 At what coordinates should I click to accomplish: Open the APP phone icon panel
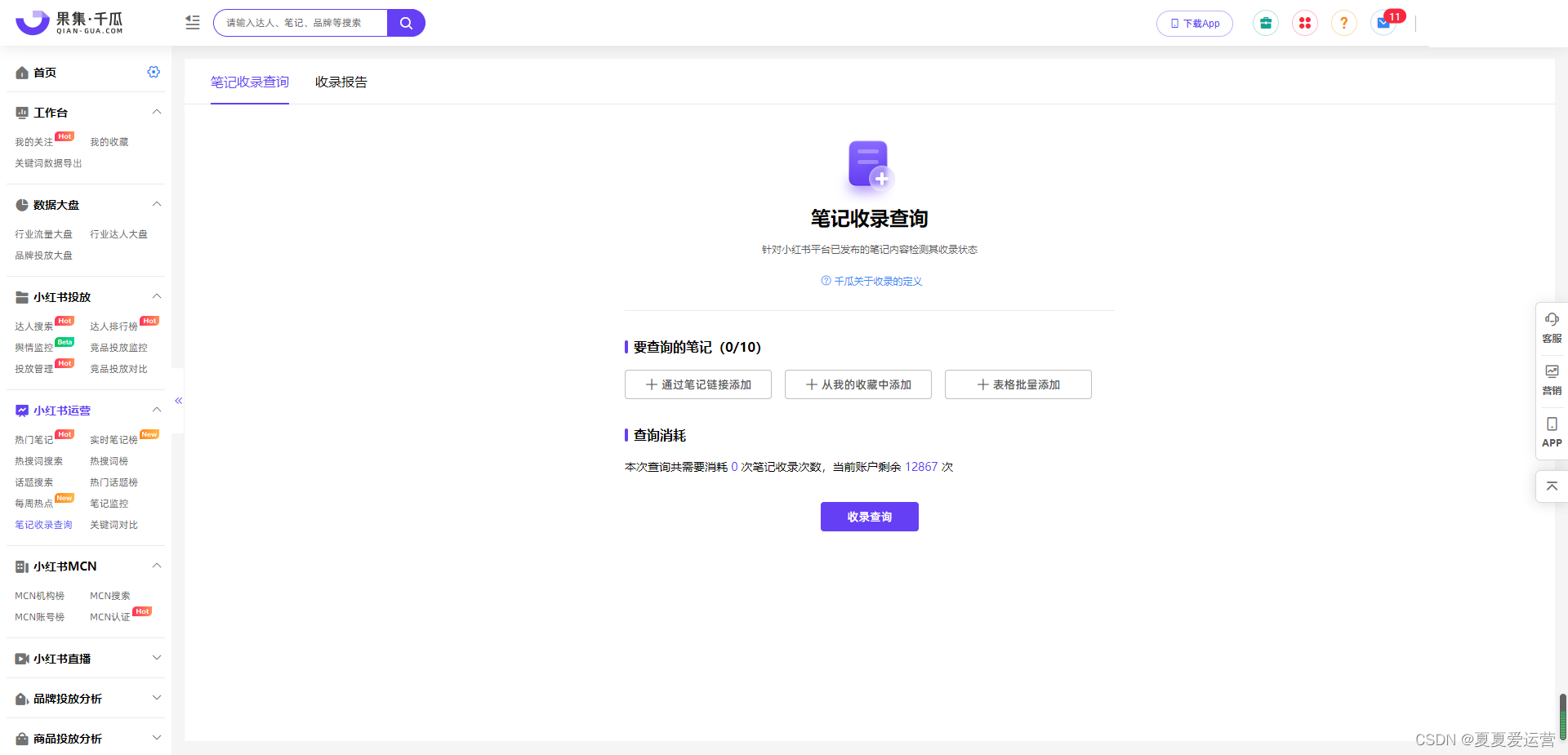click(x=1552, y=432)
